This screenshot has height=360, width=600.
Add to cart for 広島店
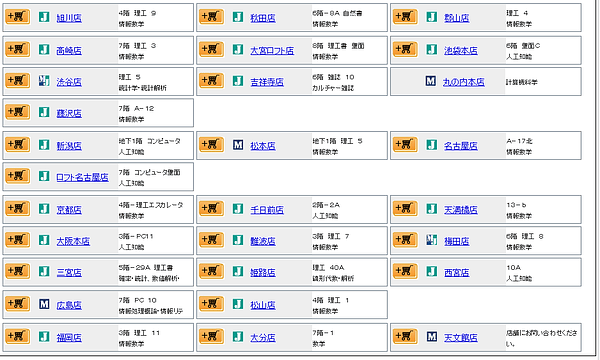click(18, 304)
